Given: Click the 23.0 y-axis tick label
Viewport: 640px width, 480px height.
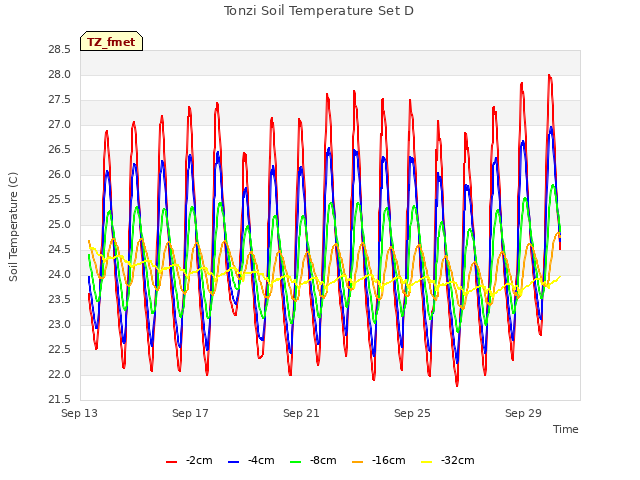Looking at the screenshot, I should pyautogui.click(x=60, y=325).
